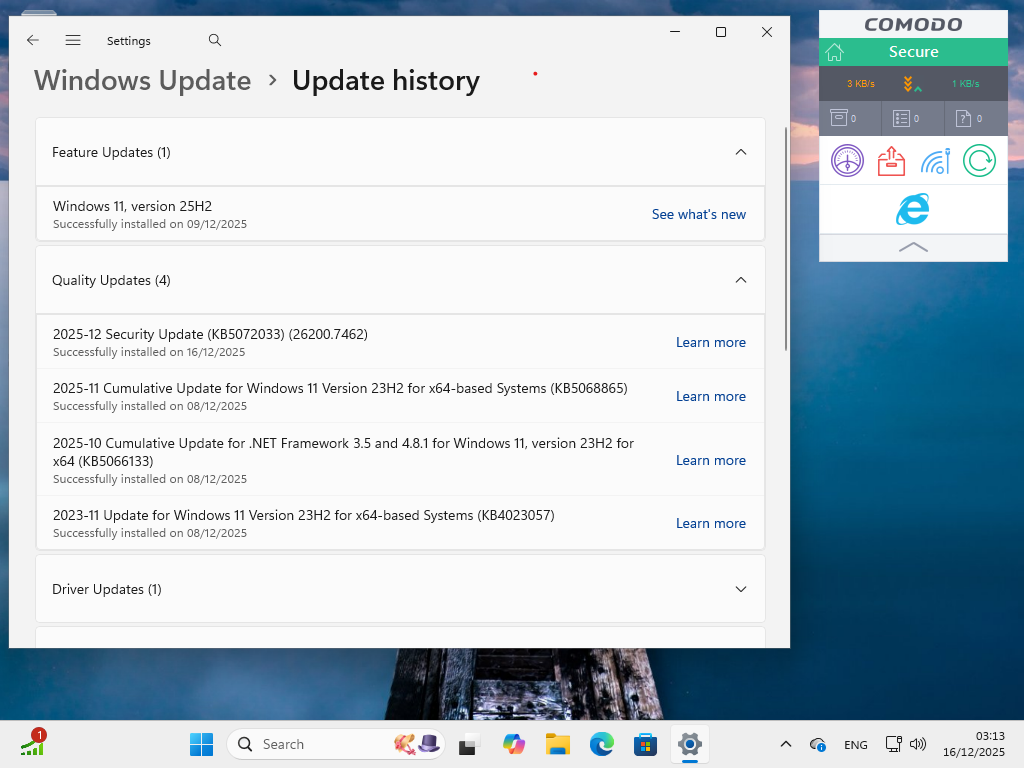Go back with the Settings back arrow

point(33,40)
